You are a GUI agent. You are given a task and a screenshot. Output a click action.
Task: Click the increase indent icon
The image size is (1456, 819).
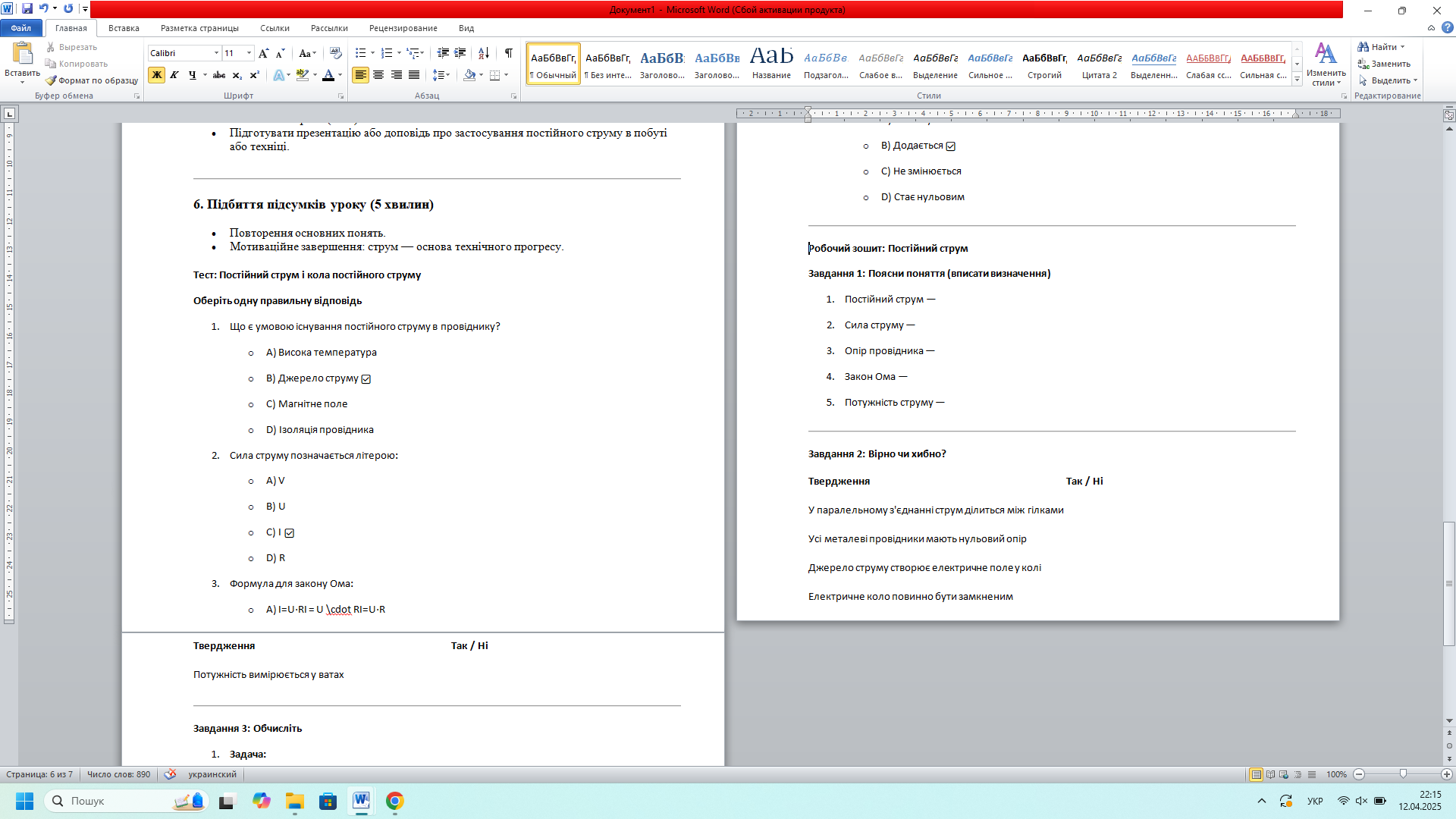[x=460, y=53]
